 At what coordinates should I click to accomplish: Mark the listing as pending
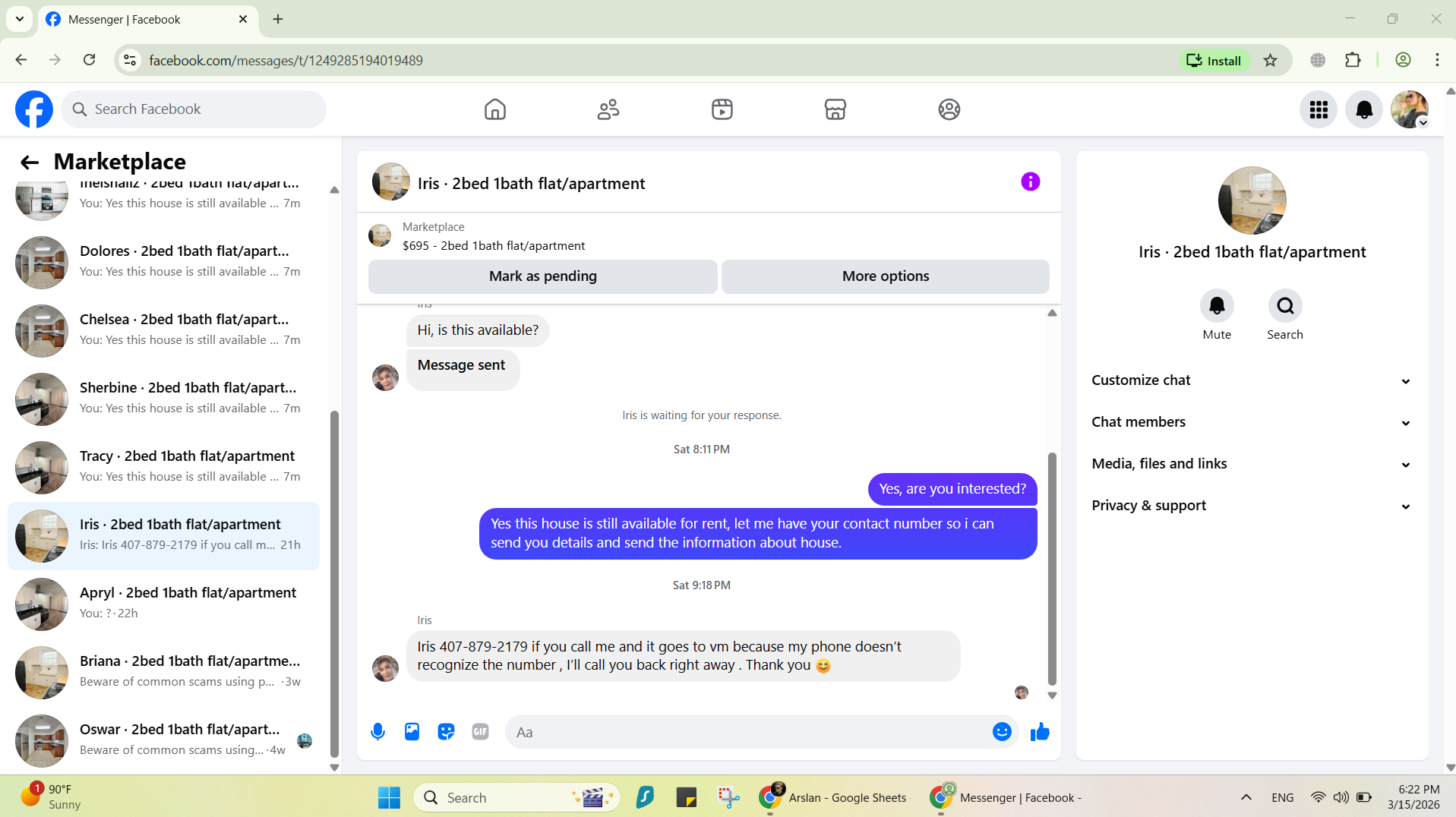(543, 276)
